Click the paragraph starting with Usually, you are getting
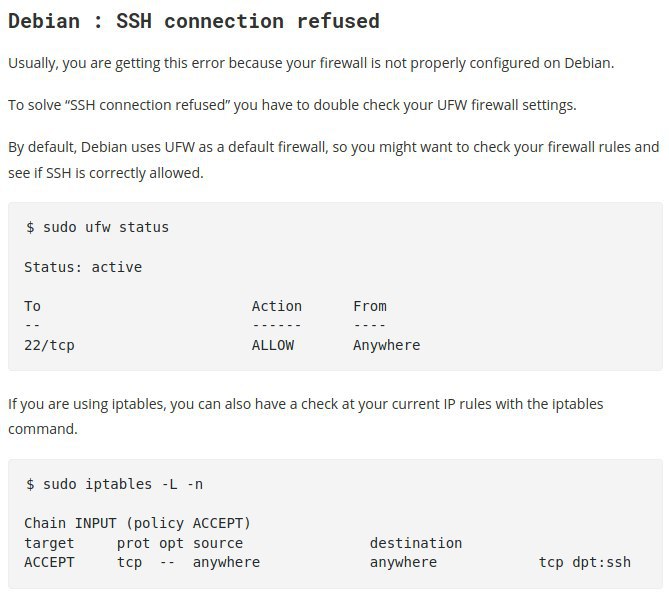 pos(311,63)
